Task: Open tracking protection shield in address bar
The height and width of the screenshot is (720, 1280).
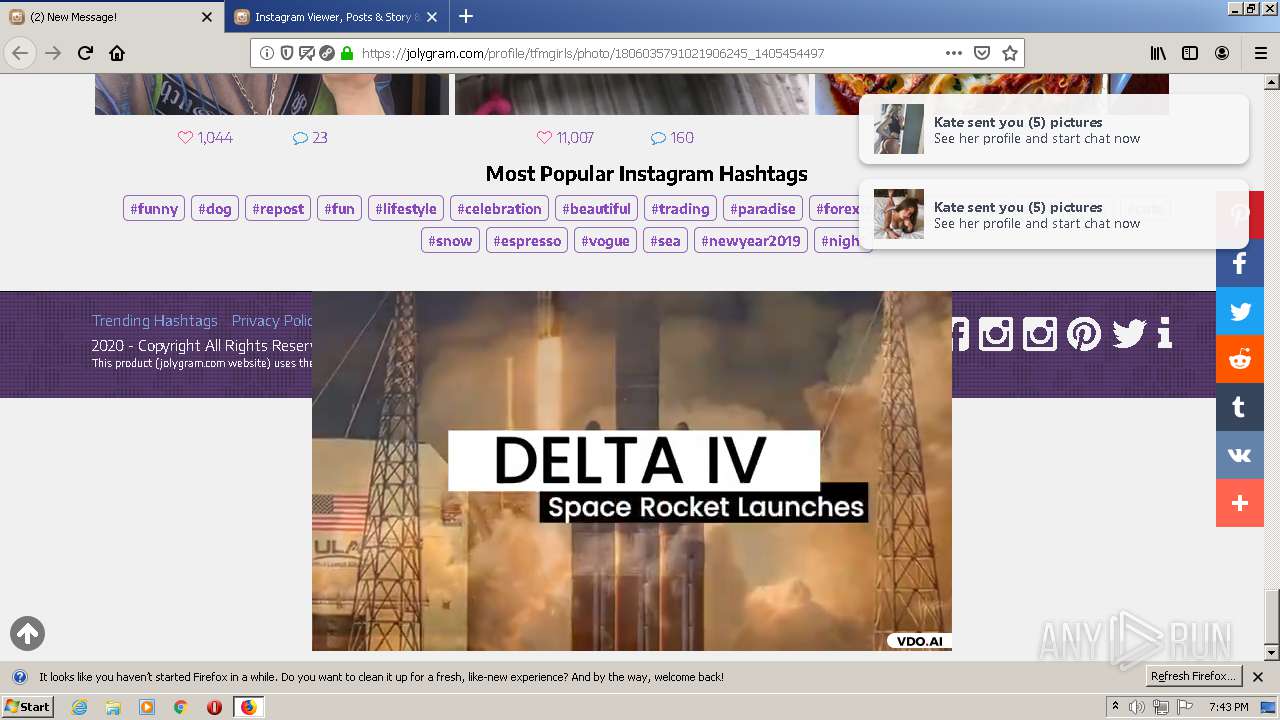Action: 287,53
